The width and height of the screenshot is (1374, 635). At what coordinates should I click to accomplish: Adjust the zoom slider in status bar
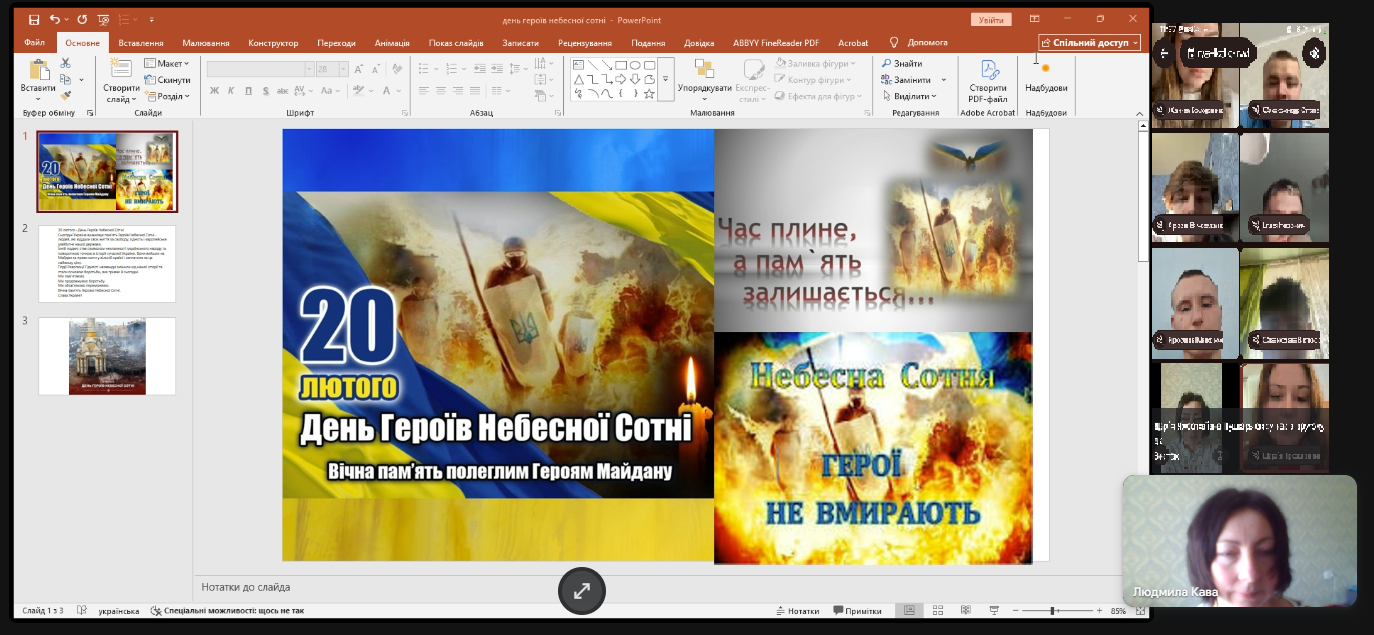pos(1052,611)
